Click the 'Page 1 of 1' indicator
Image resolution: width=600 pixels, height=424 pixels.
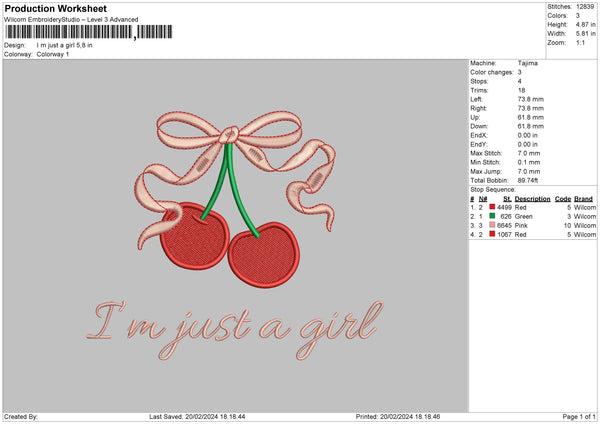pos(579,416)
